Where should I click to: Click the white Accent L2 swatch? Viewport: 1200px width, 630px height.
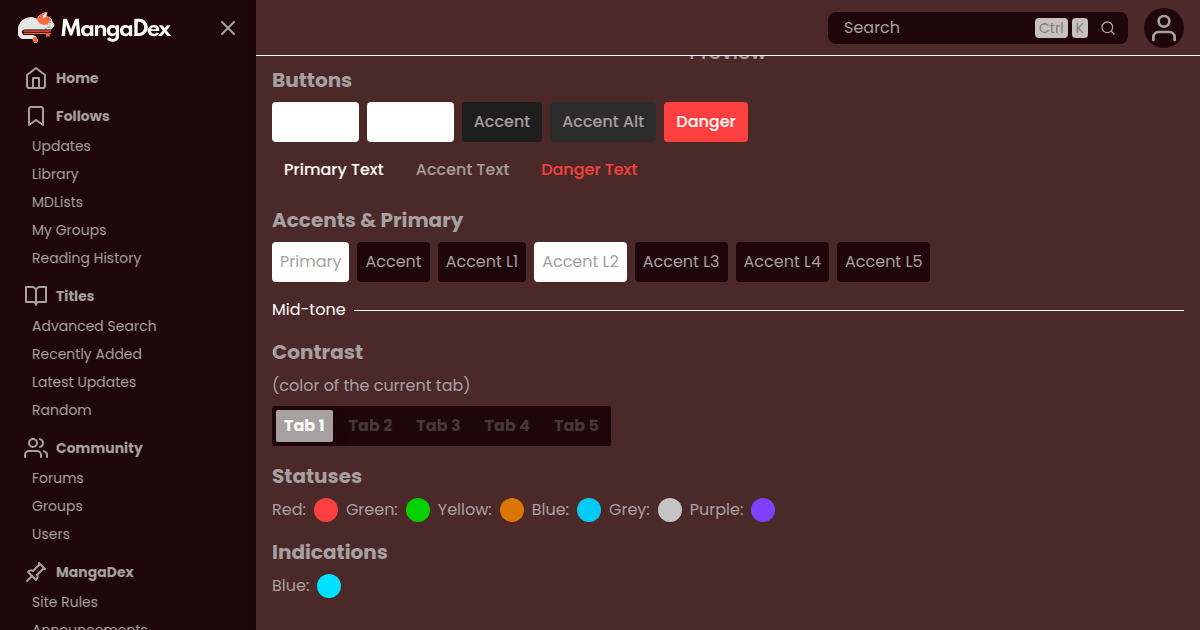click(580, 262)
